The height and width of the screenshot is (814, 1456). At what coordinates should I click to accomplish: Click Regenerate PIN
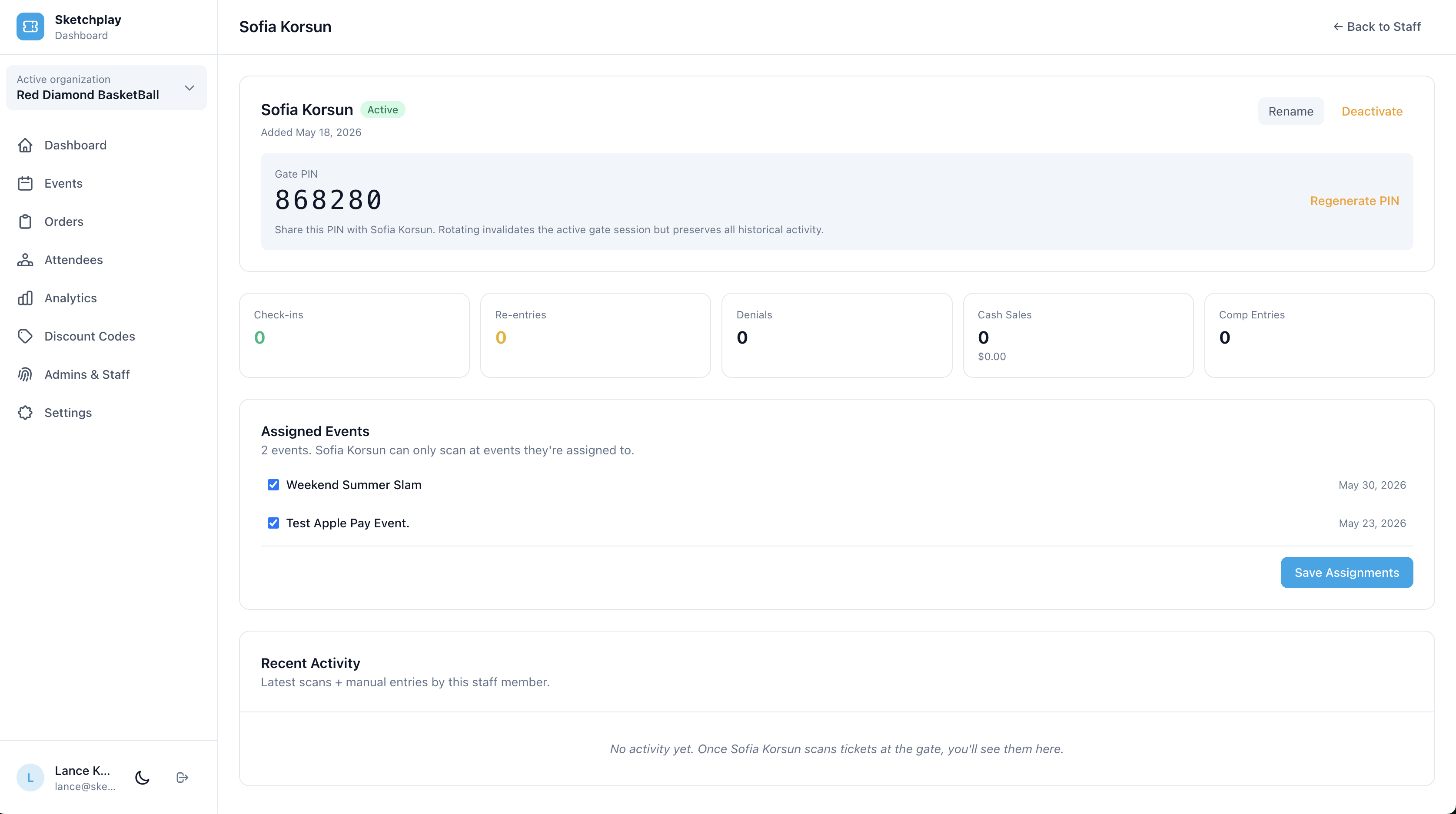pos(1354,201)
